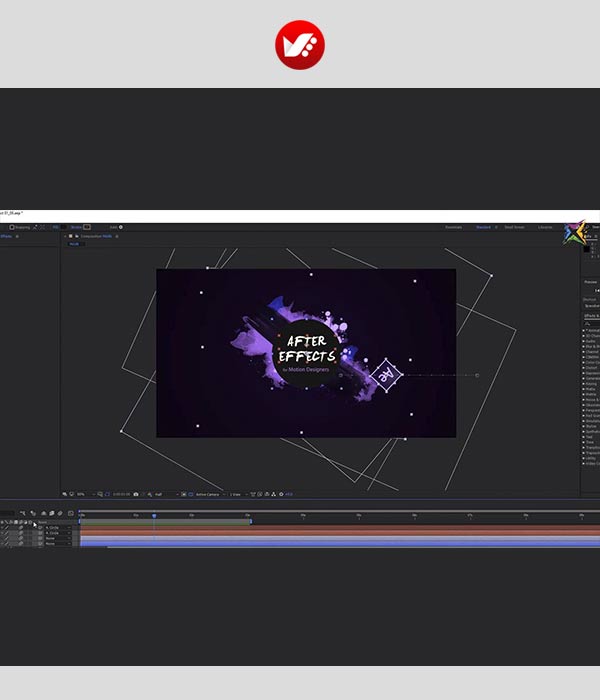600x700 pixels.
Task: Click the Work breadcrumb in composition viewer
Action: tap(74, 244)
